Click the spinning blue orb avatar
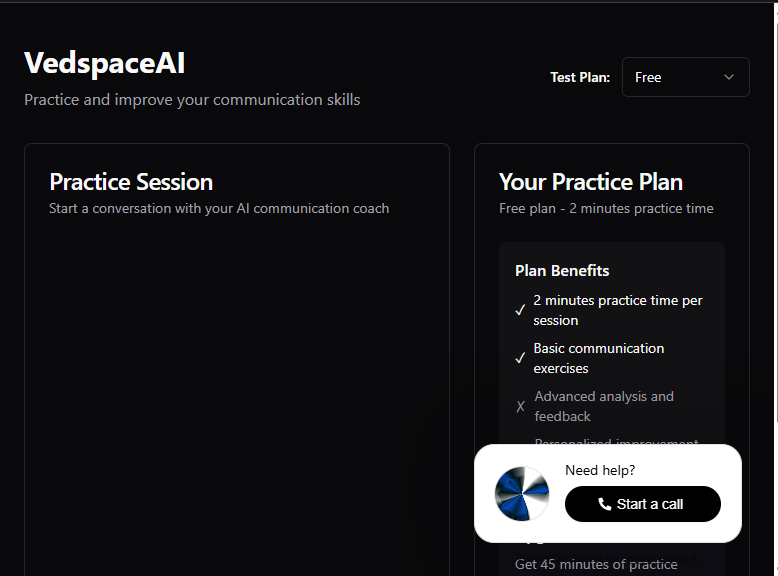Image resolution: width=778 pixels, height=576 pixels. (522, 494)
